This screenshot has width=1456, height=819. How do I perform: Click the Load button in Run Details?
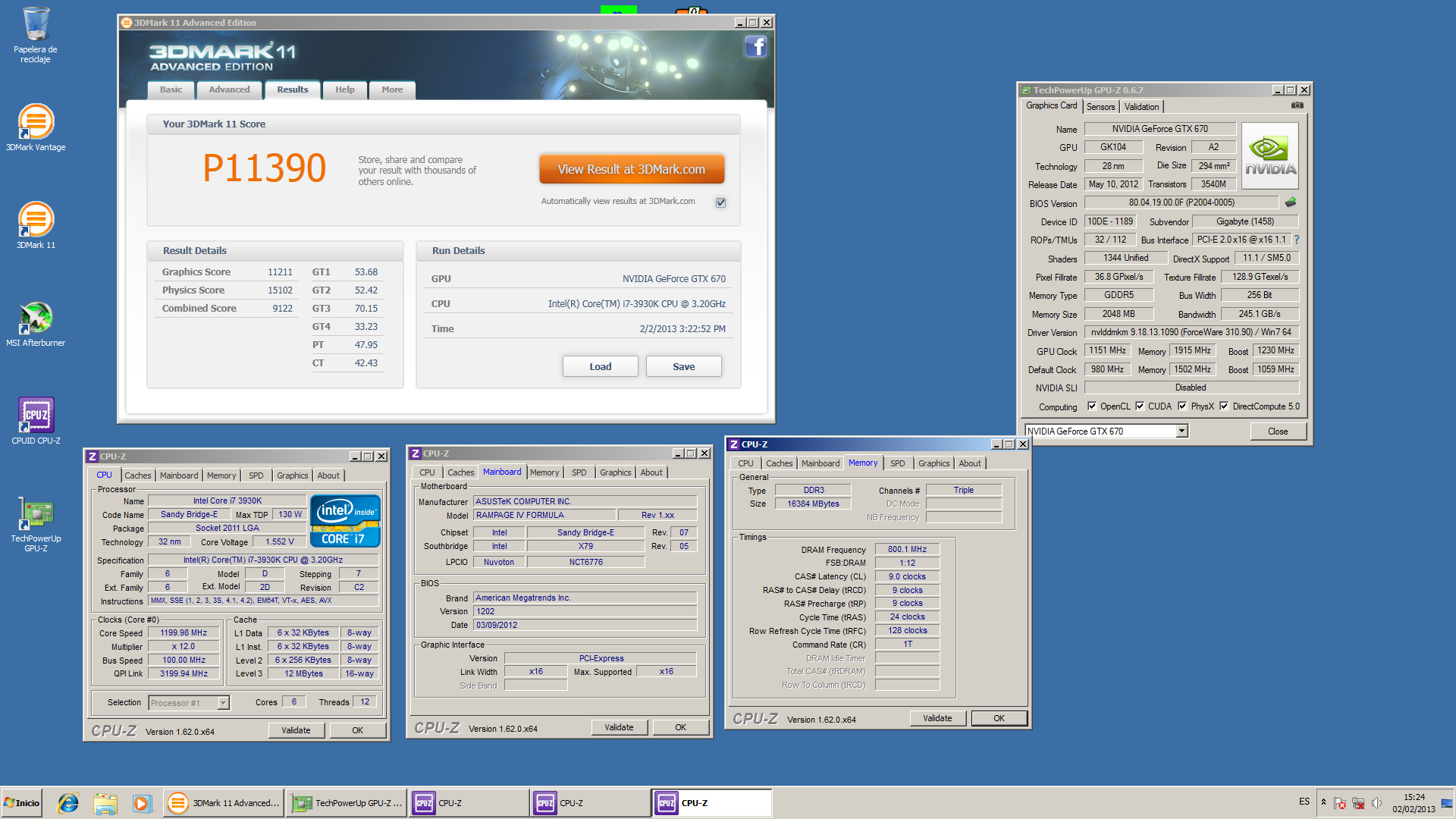601,366
